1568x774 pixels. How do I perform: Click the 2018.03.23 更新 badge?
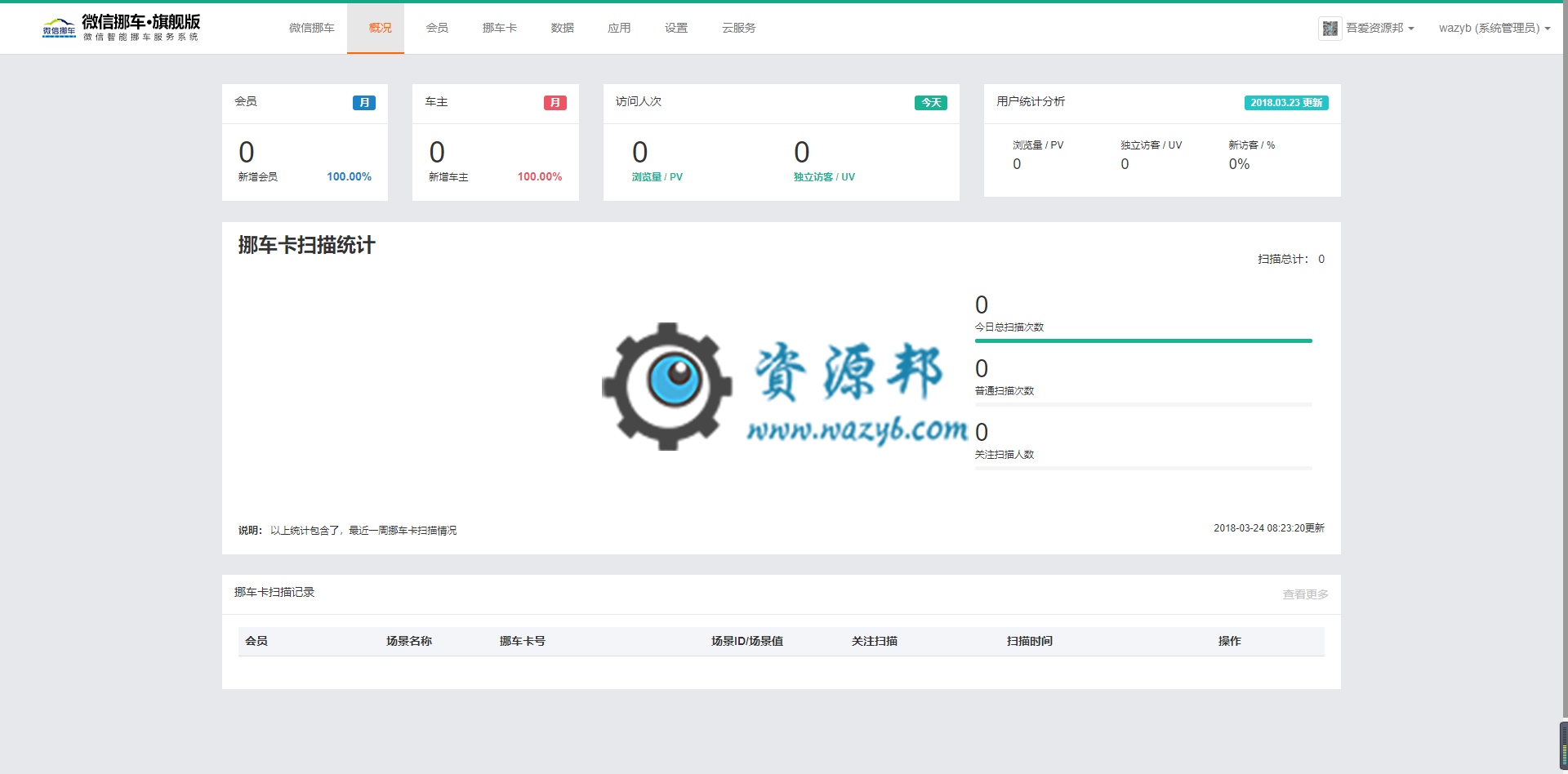click(1286, 103)
